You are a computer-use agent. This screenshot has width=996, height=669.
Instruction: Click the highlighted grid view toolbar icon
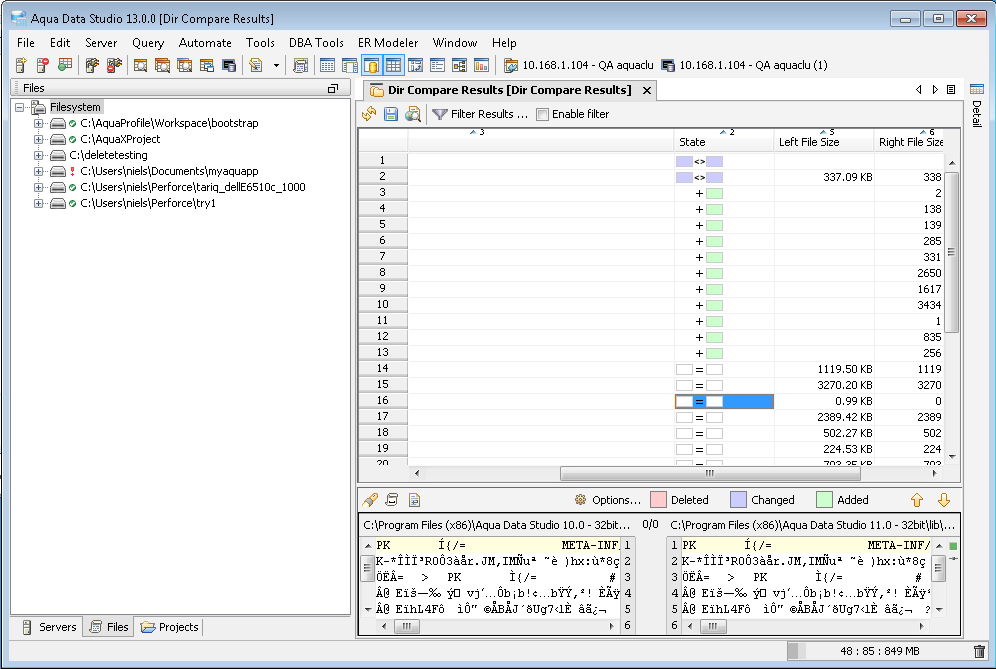(x=393, y=65)
